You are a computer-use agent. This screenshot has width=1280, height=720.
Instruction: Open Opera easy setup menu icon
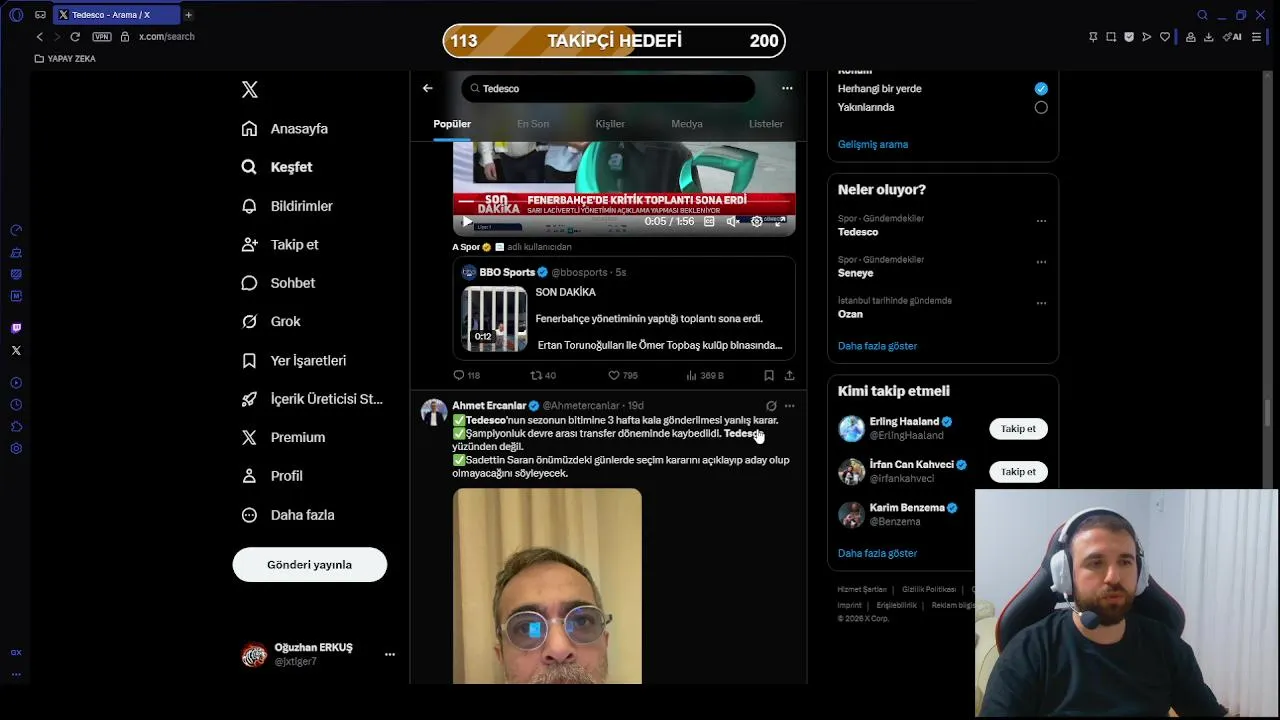[x=1256, y=37]
